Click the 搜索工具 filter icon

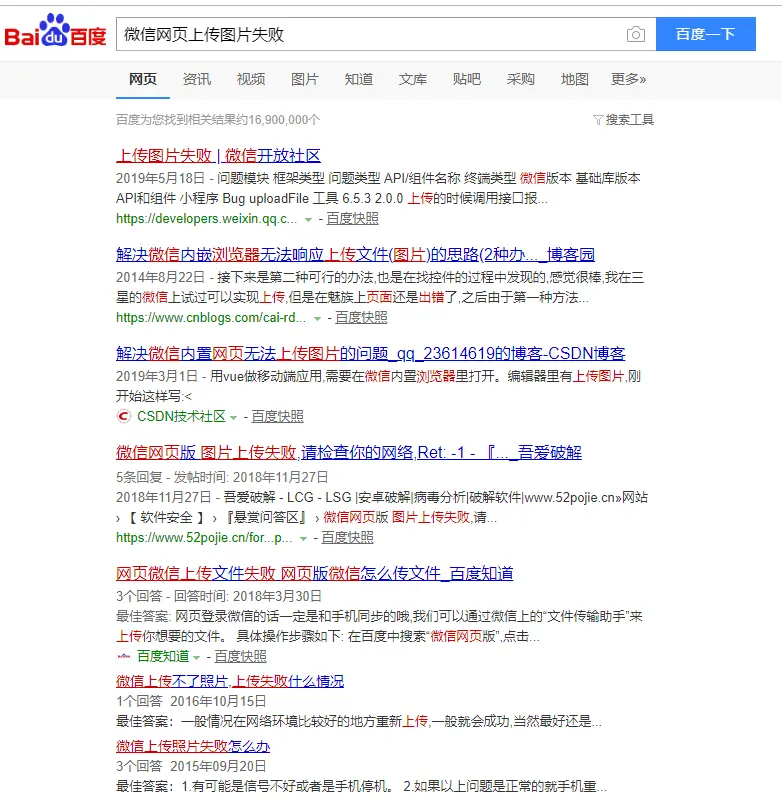coord(598,120)
